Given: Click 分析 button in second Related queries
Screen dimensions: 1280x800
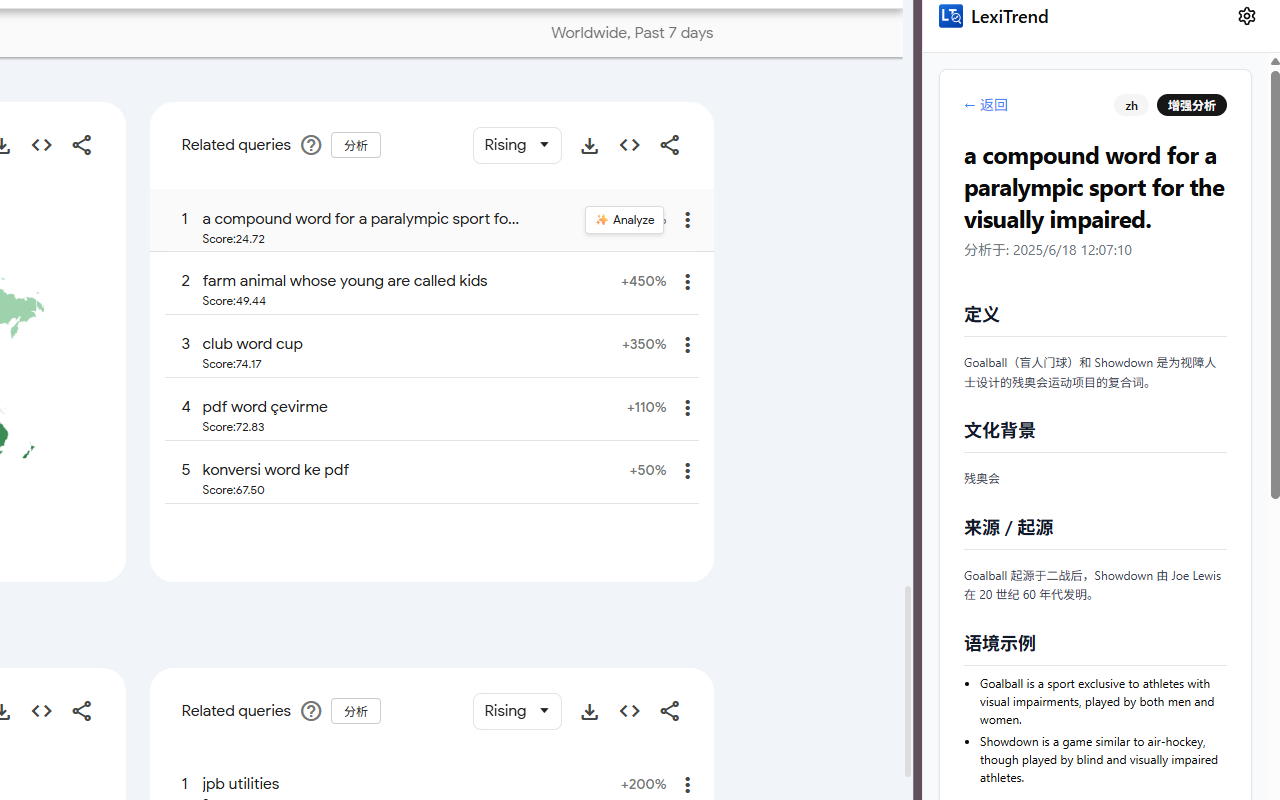Looking at the screenshot, I should pyautogui.click(x=356, y=711).
